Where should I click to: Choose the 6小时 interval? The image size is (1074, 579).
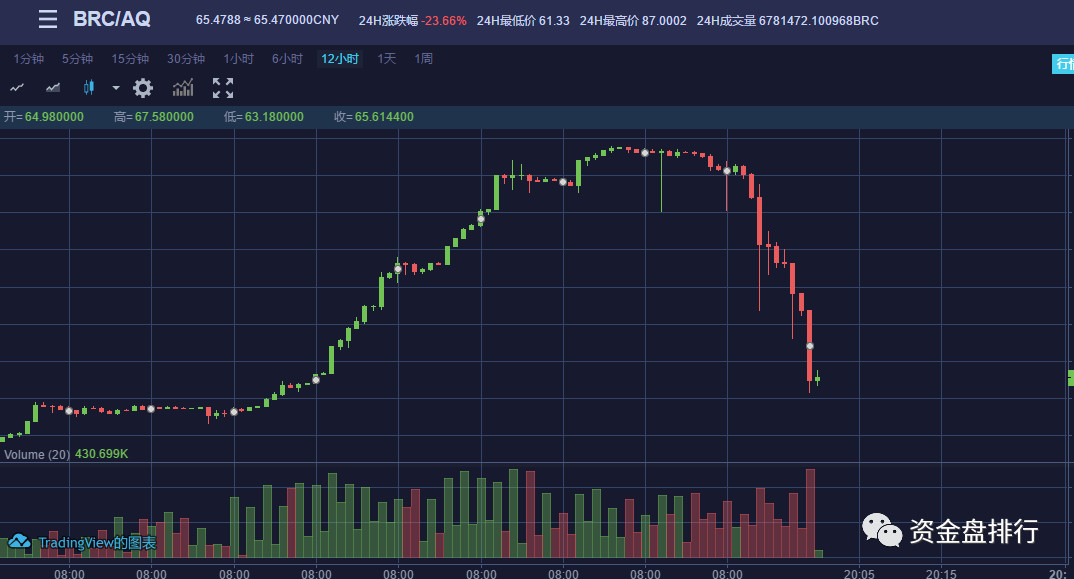tap(287, 59)
